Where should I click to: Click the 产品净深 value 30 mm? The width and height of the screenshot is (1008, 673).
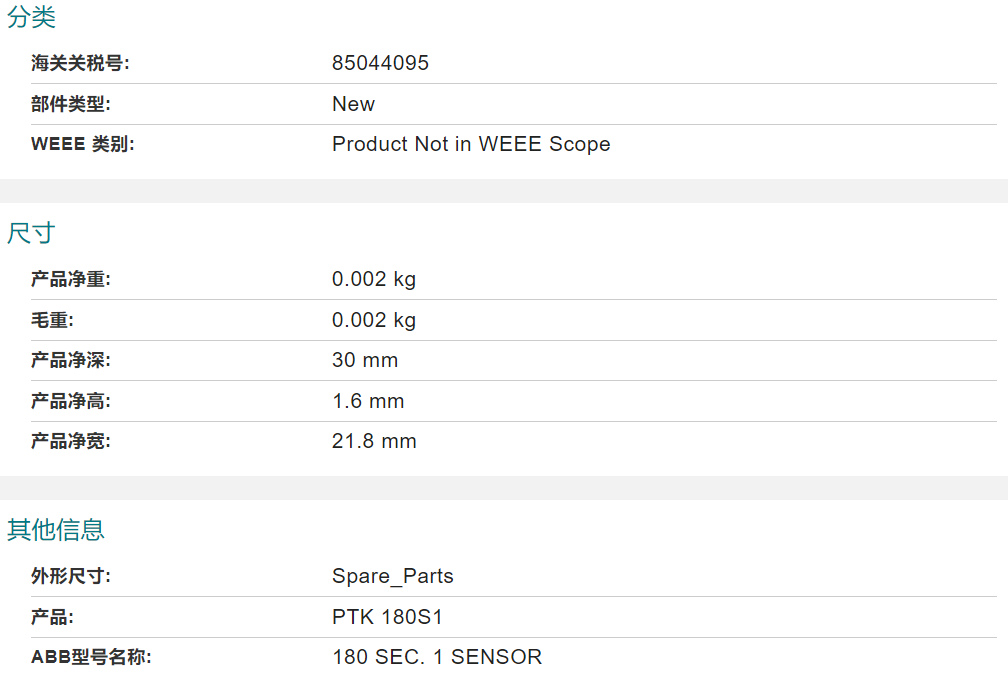365,361
